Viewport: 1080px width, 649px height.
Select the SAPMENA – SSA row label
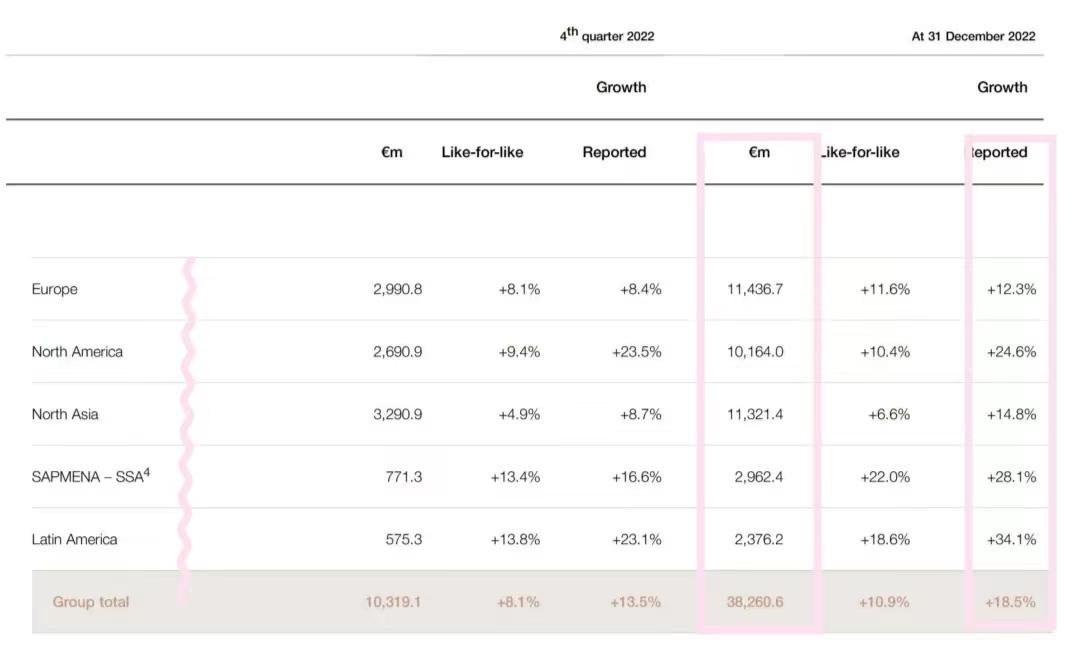click(90, 476)
